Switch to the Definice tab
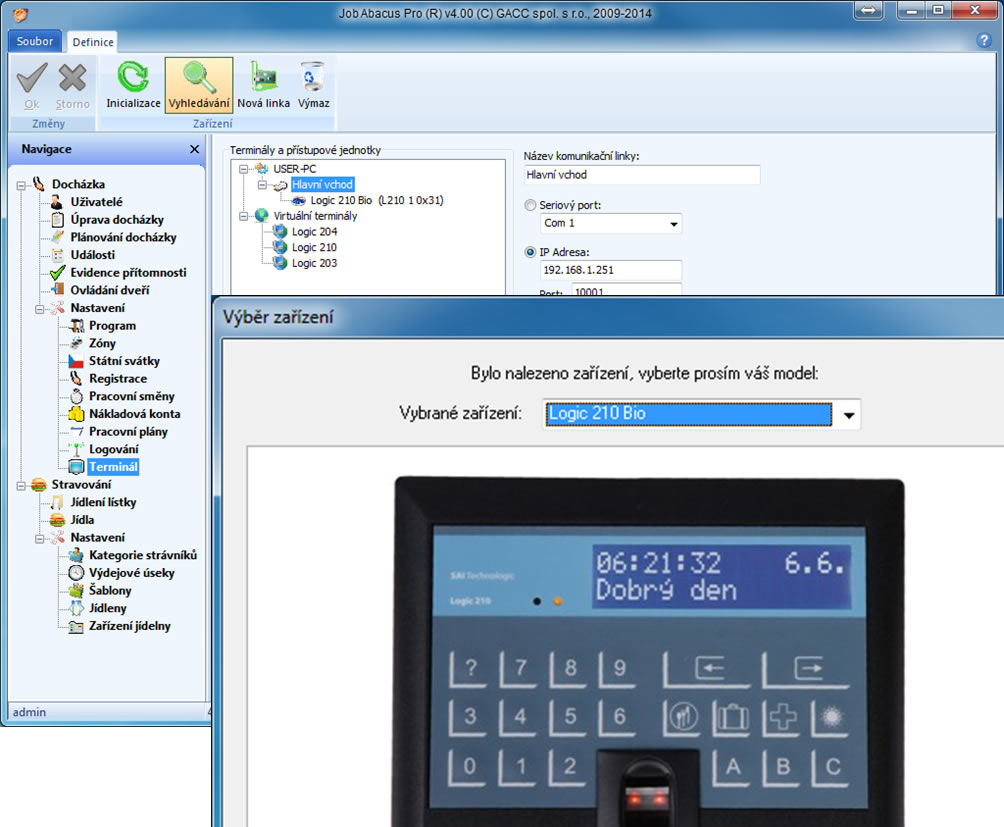This screenshot has width=1004, height=827. click(x=93, y=42)
